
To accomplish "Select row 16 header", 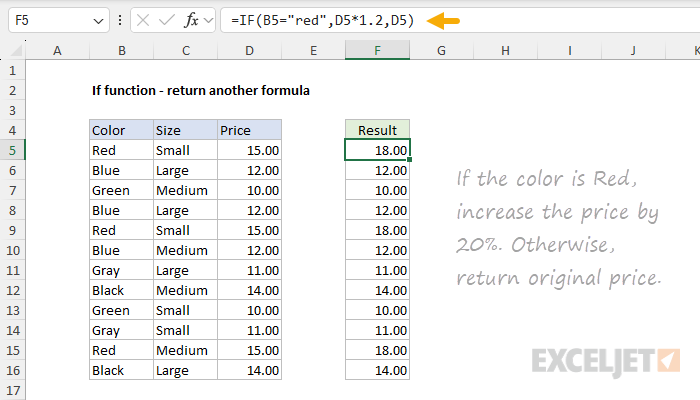I will click(12, 371).
